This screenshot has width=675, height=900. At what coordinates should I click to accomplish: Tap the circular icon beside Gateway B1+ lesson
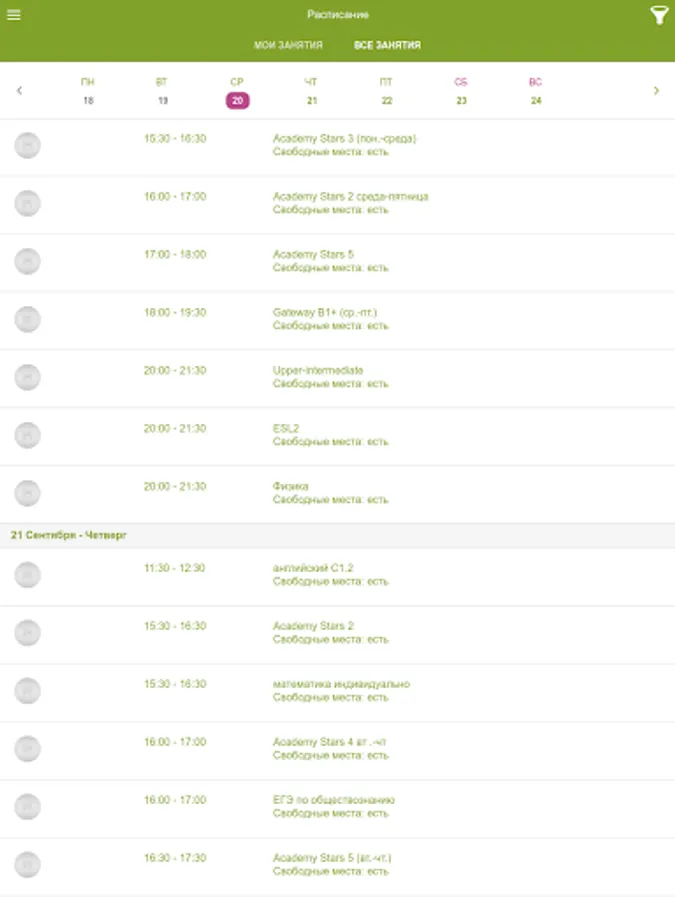click(x=28, y=319)
